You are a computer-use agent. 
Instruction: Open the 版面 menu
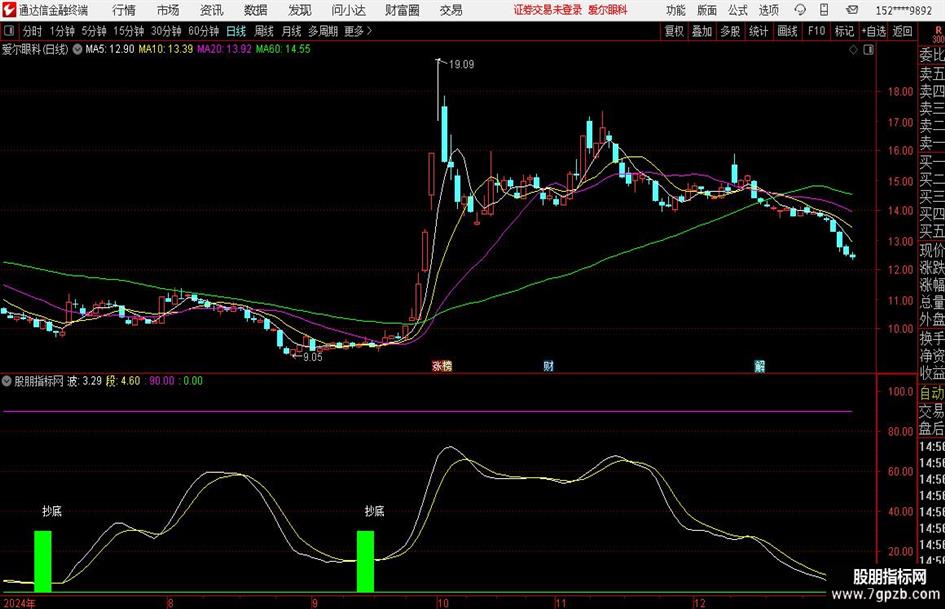(x=707, y=10)
